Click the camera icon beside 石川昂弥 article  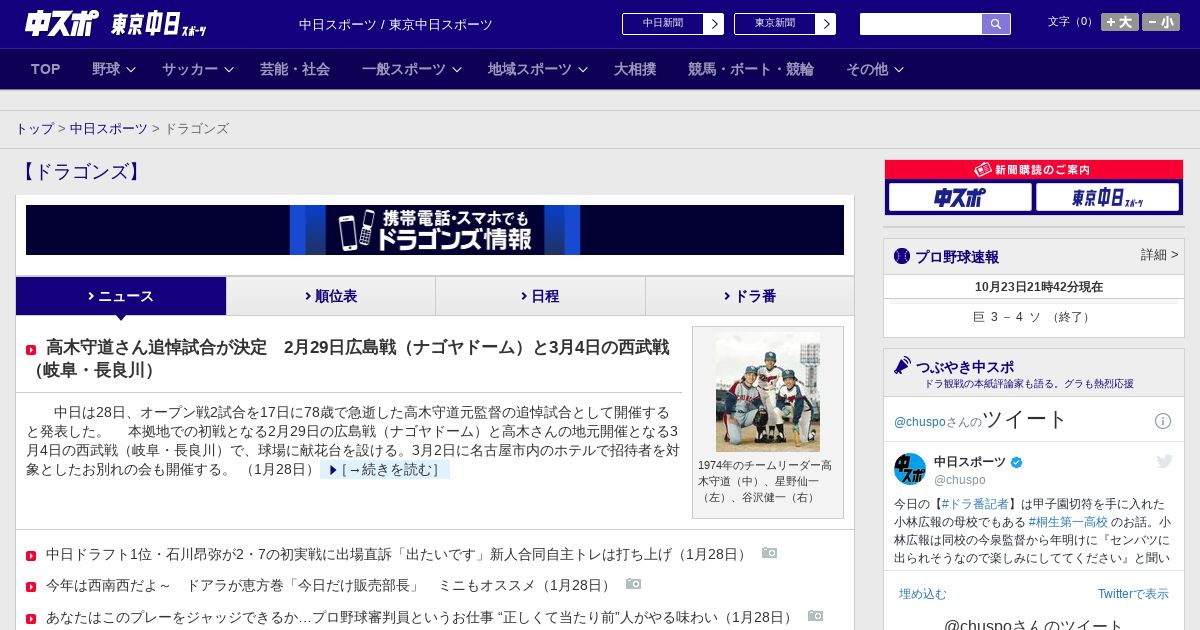[769, 553]
